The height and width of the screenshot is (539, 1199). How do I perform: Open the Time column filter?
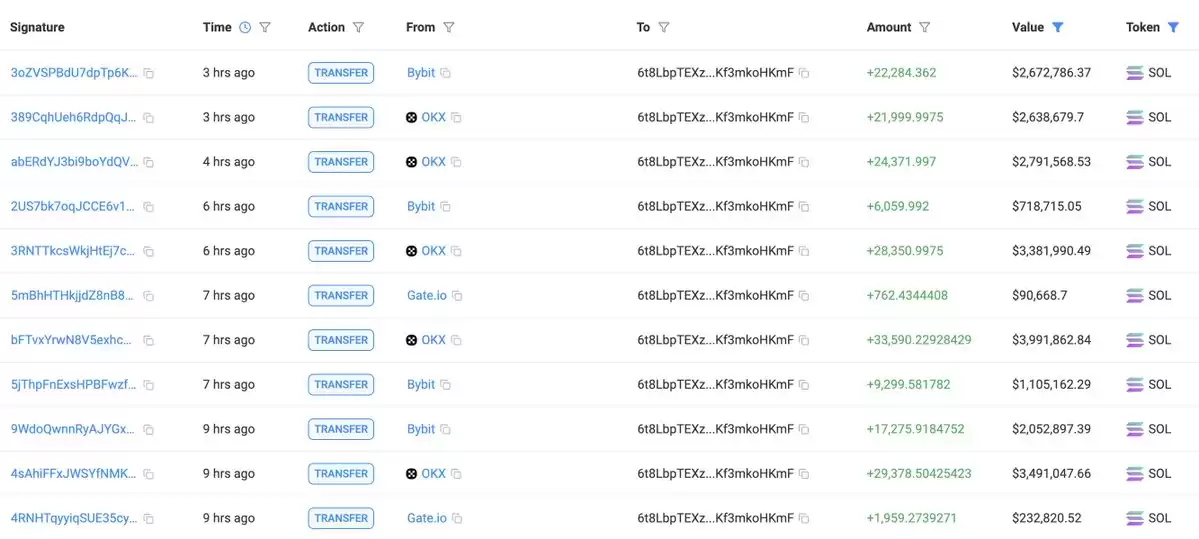click(265, 28)
